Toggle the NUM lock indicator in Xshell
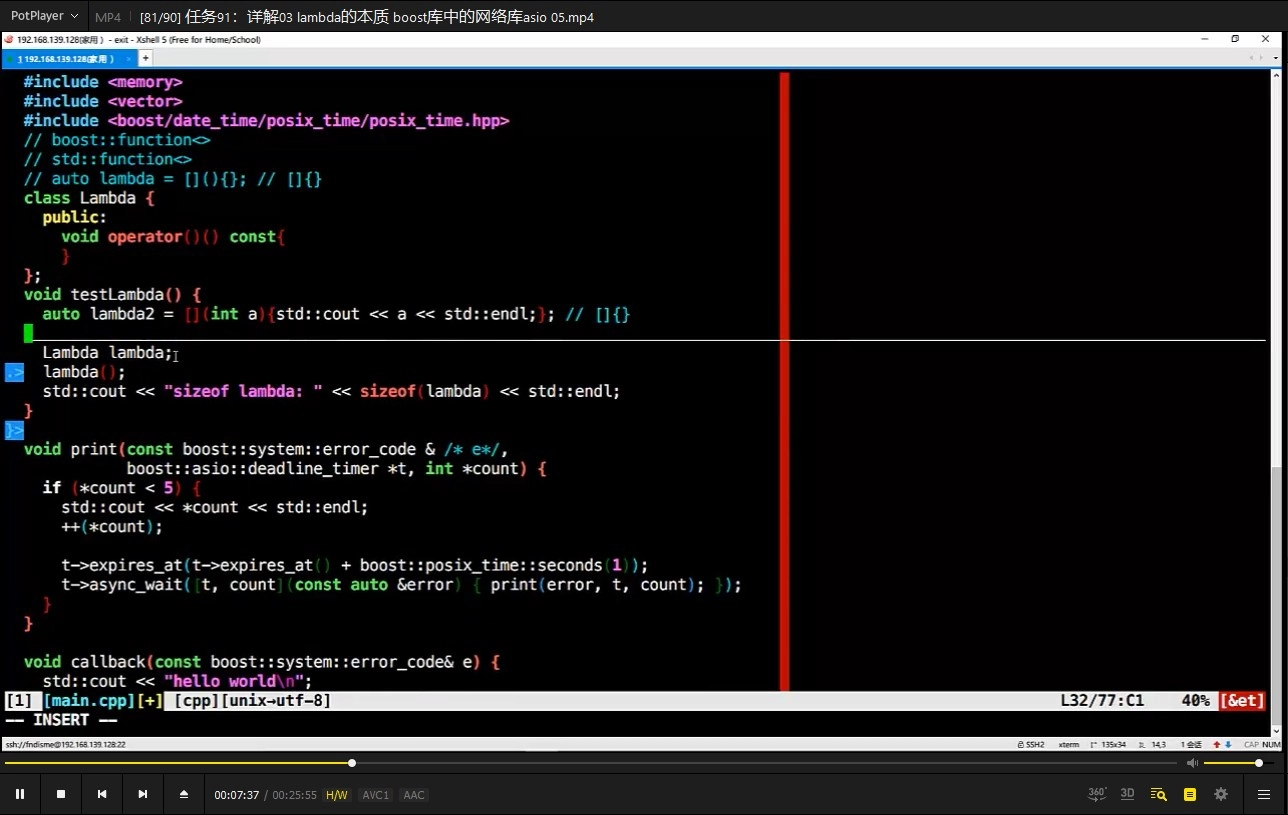Screen dimensions: 1288x815 click(x=1271, y=744)
